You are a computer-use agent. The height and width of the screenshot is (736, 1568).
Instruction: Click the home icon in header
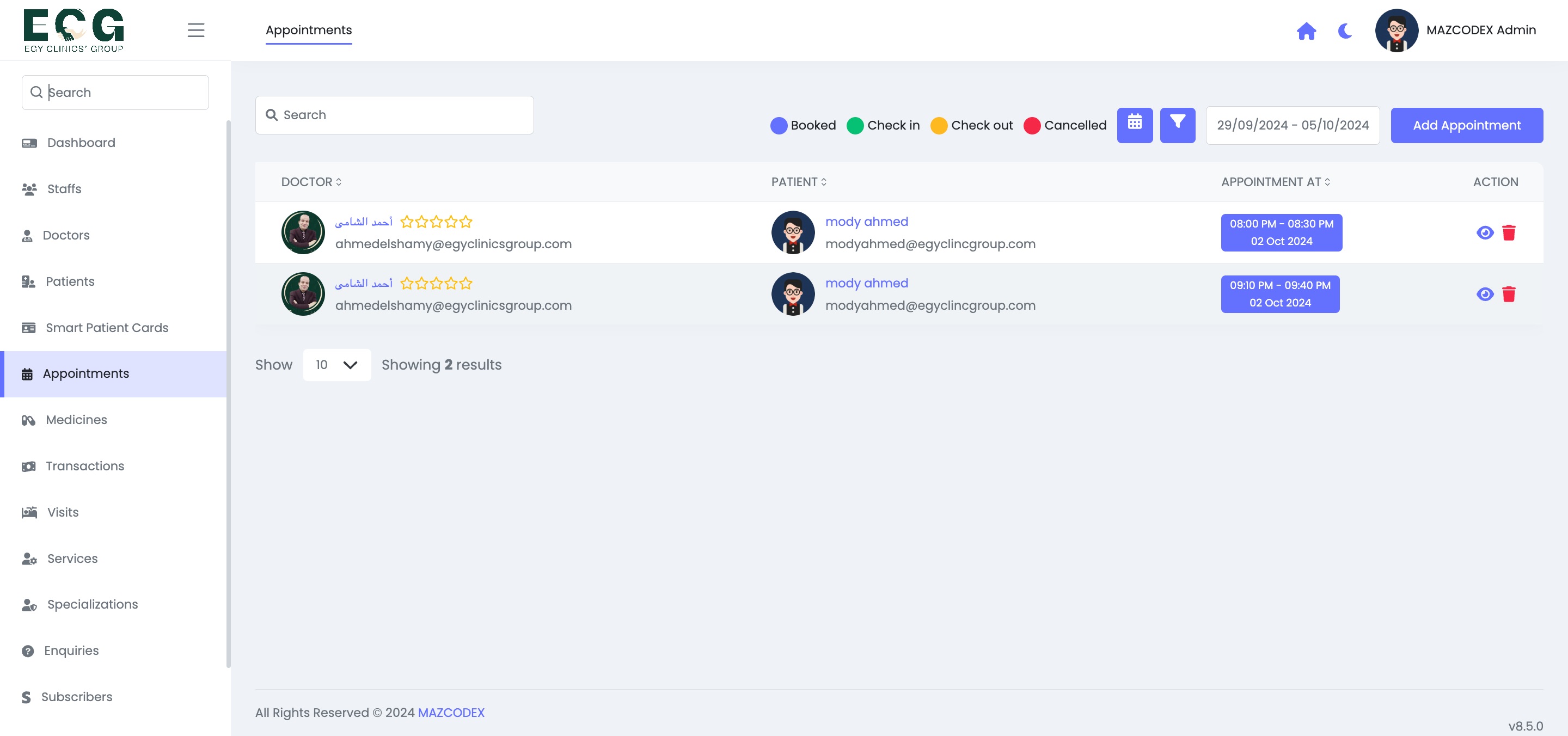tap(1306, 30)
